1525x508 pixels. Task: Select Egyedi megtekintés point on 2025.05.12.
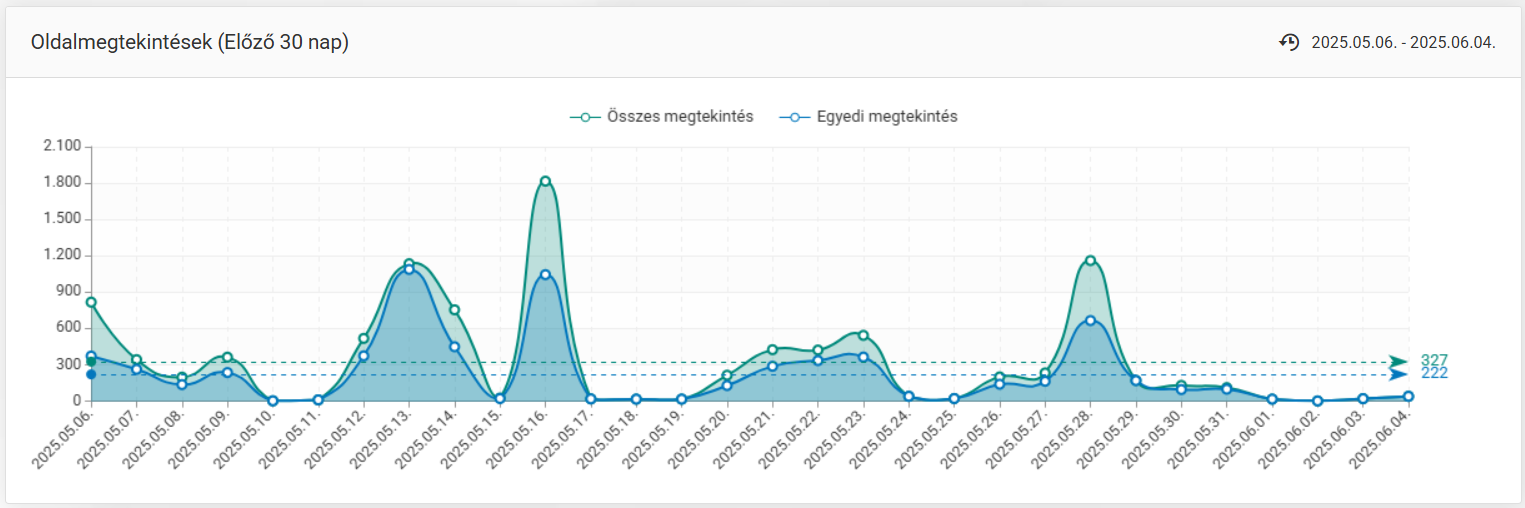pos(364,356)
